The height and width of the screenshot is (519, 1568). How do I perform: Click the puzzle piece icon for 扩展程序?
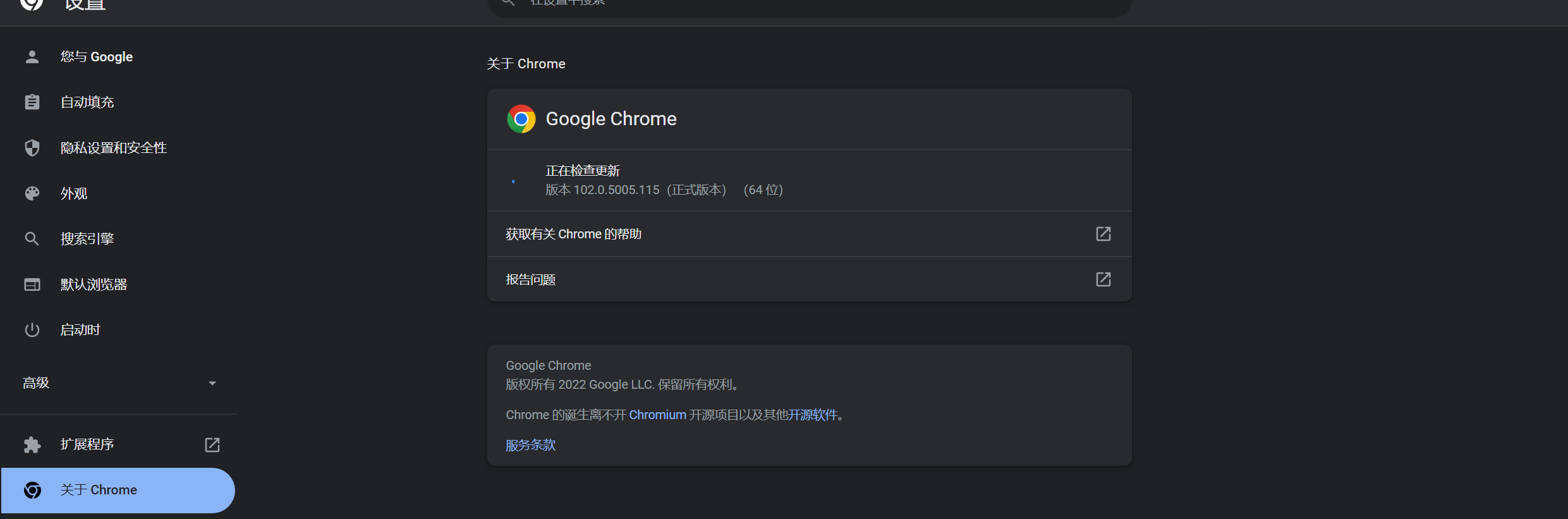point(32,445)
